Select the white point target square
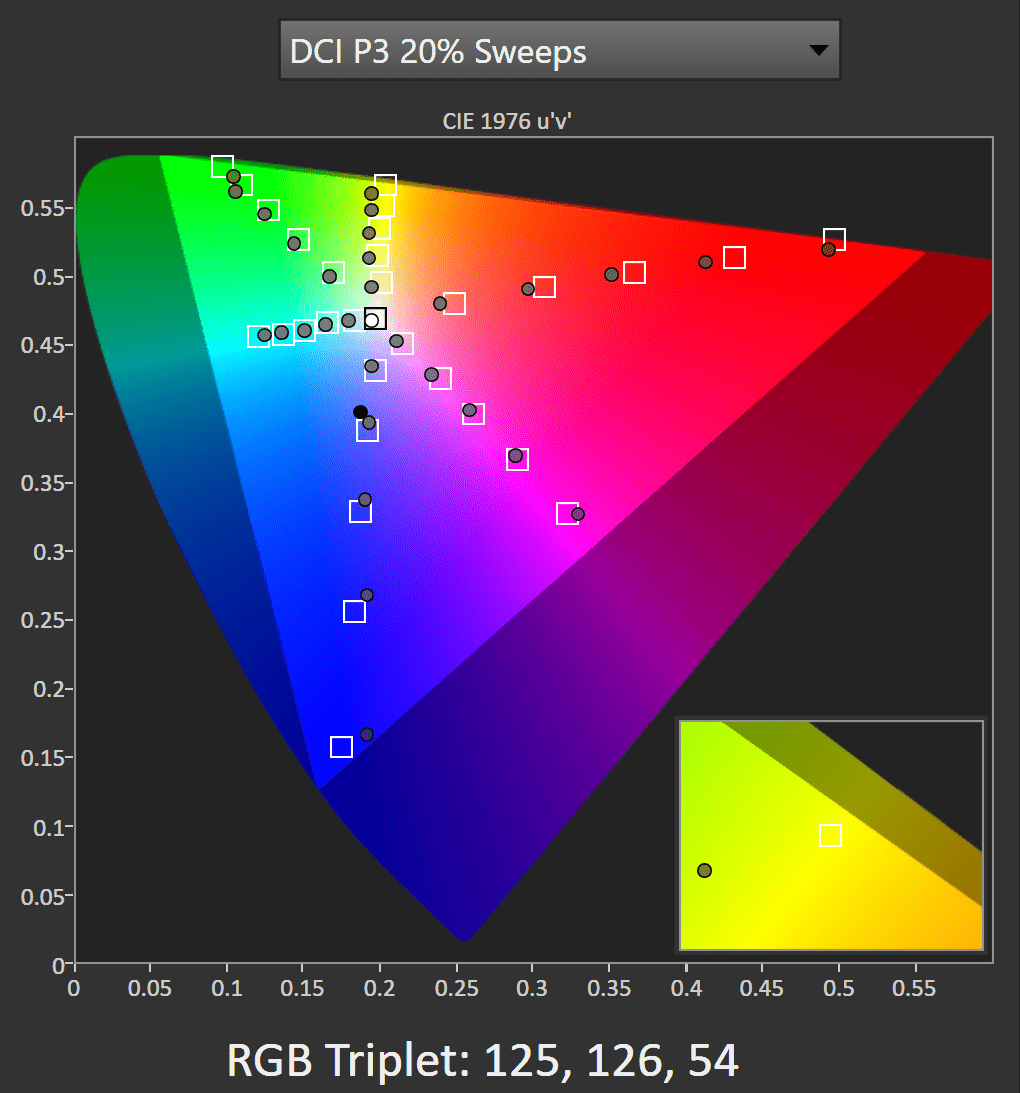 375,319
